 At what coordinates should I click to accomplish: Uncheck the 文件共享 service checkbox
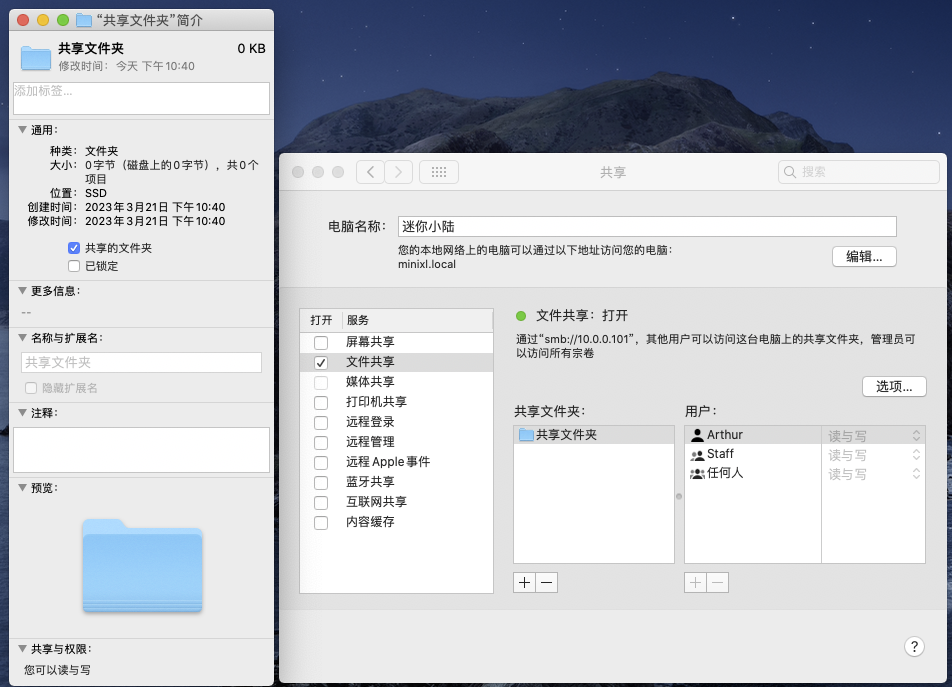pos(321,362)
